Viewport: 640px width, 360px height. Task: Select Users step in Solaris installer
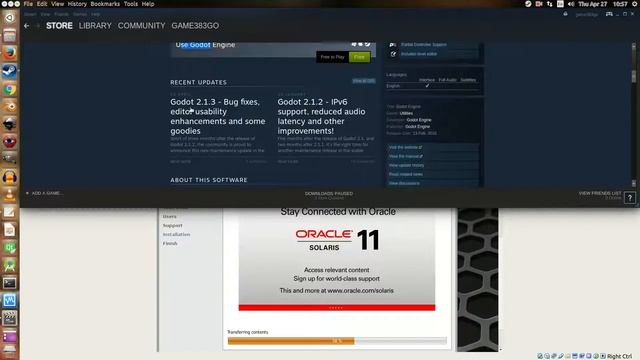[169, 216]
